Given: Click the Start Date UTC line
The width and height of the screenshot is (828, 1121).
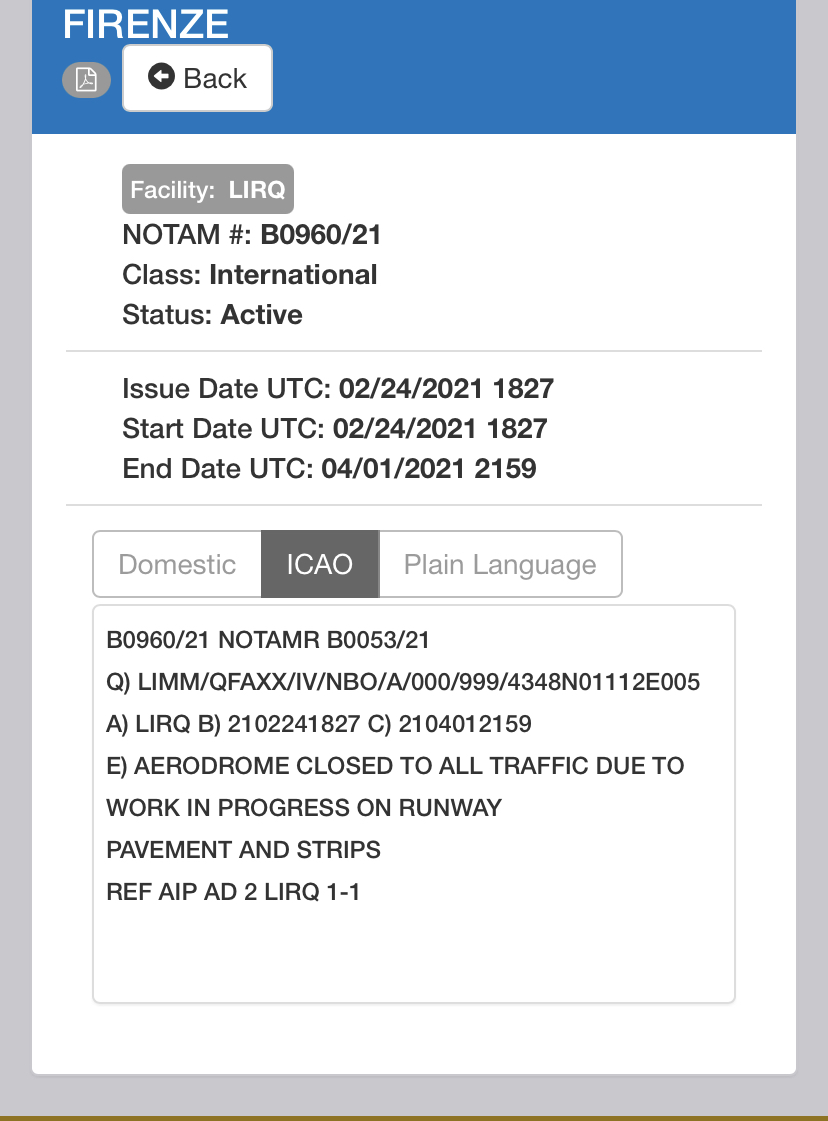Looking at the screenshot, I should [x=335, y=428].
